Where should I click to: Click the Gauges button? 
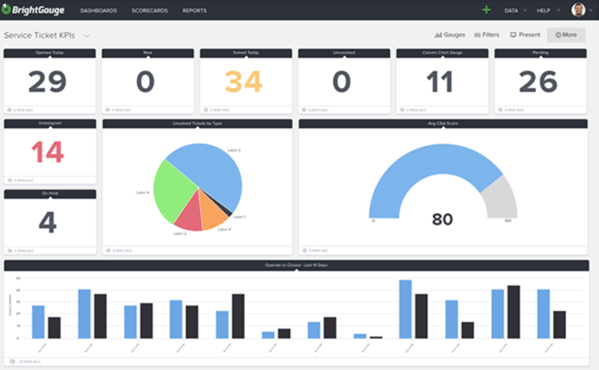click(x=450, y=35)
